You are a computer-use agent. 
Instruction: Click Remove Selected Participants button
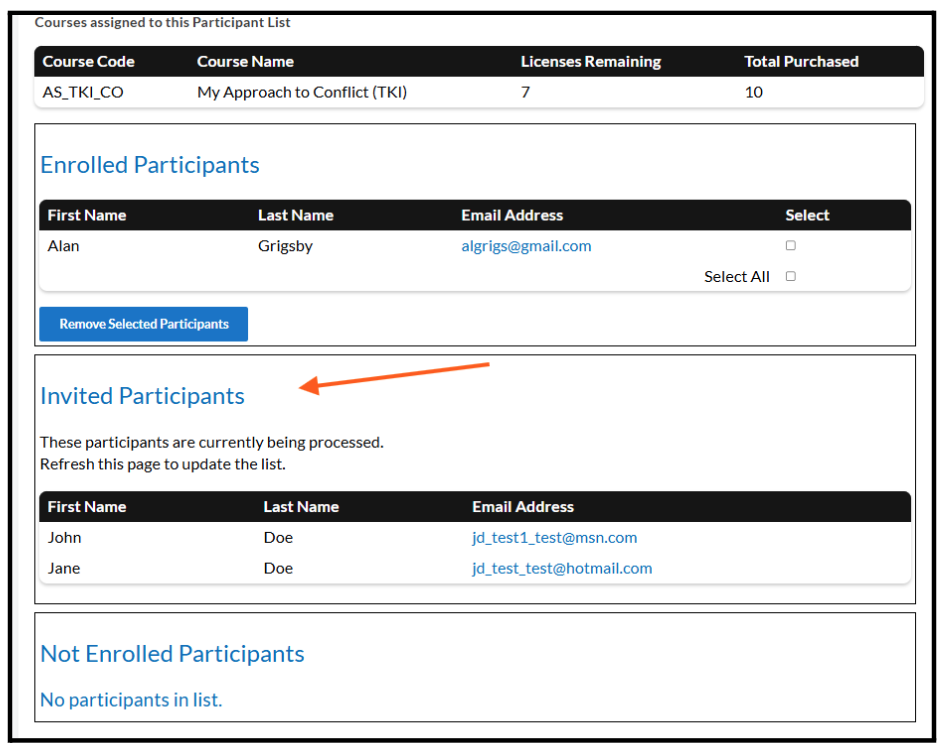pyautogui.click(x=143, y=324)
